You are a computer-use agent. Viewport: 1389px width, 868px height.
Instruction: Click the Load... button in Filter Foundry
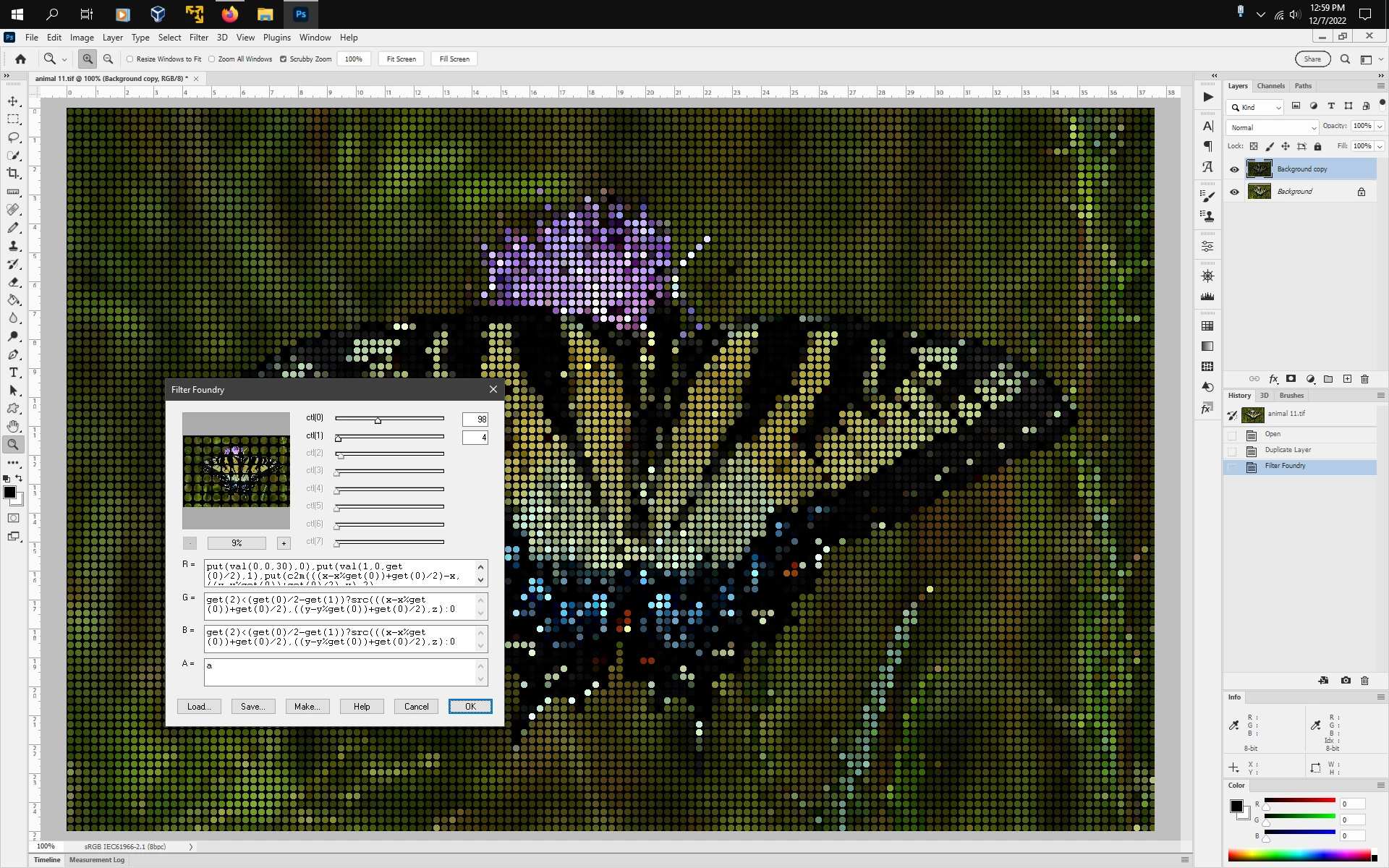point(199,707)
